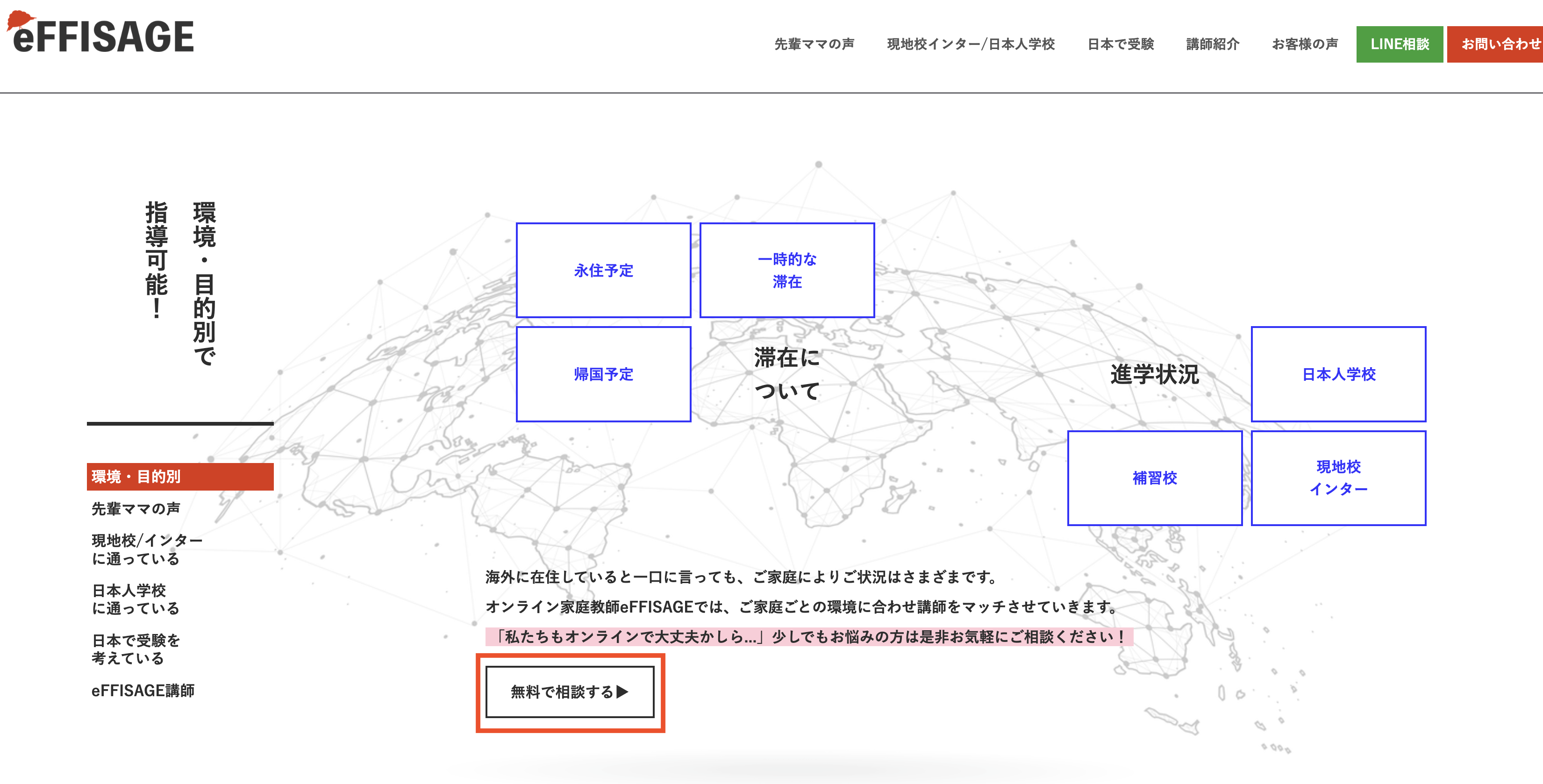Click the red お問い合わせ button
Screen dimensions: 1543x784
point(1495,44)
